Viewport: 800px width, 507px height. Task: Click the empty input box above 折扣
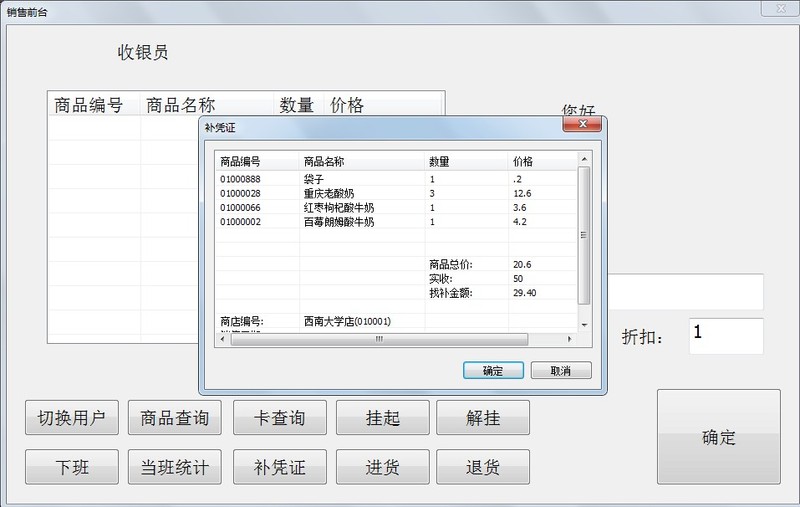(686, 292)
